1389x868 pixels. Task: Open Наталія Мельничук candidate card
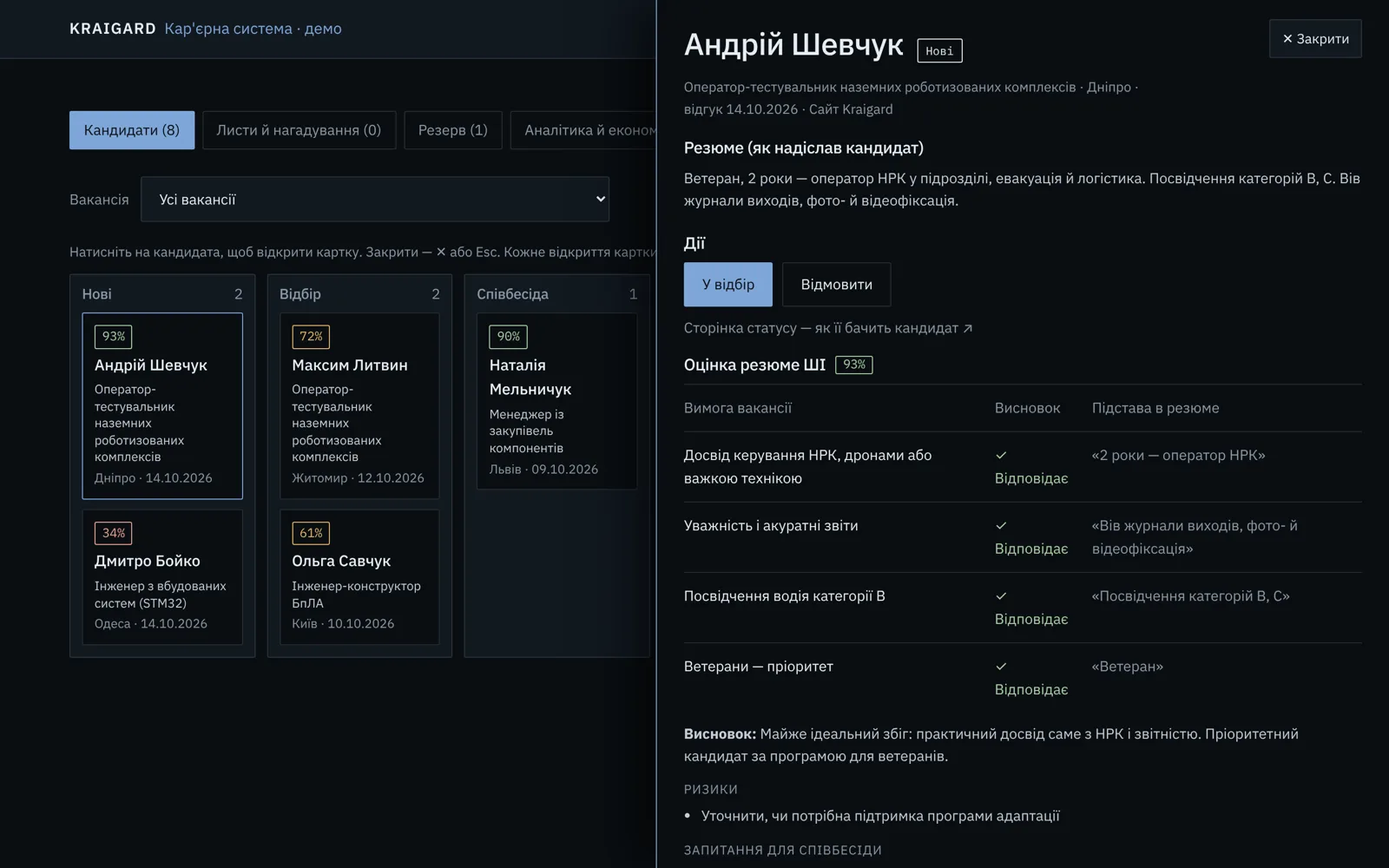coord(556,401)
